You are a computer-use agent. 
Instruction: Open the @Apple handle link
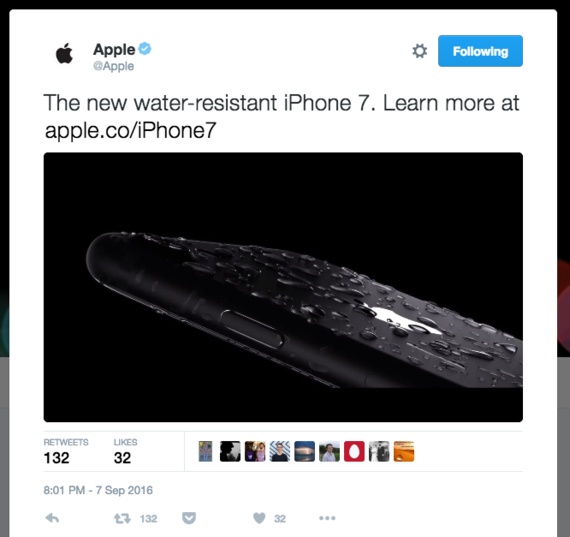pos(113,66)
